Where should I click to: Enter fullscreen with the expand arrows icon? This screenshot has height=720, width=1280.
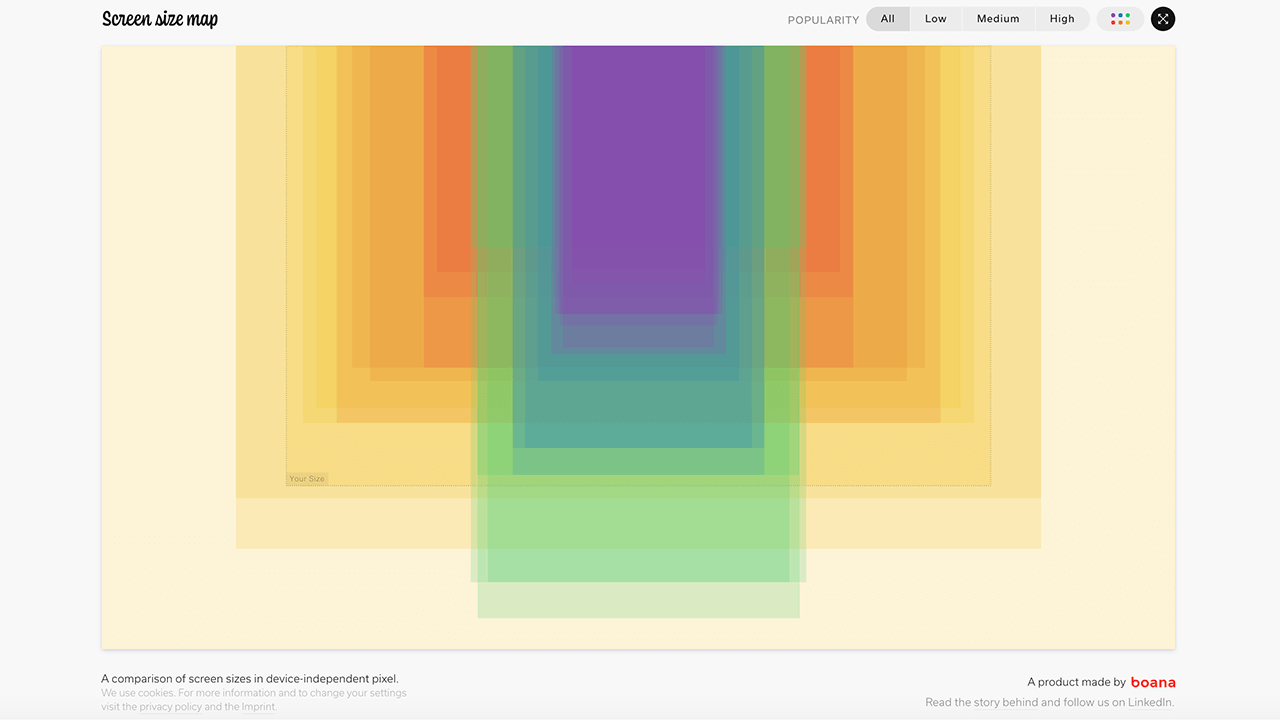(x=1163, y=19)
